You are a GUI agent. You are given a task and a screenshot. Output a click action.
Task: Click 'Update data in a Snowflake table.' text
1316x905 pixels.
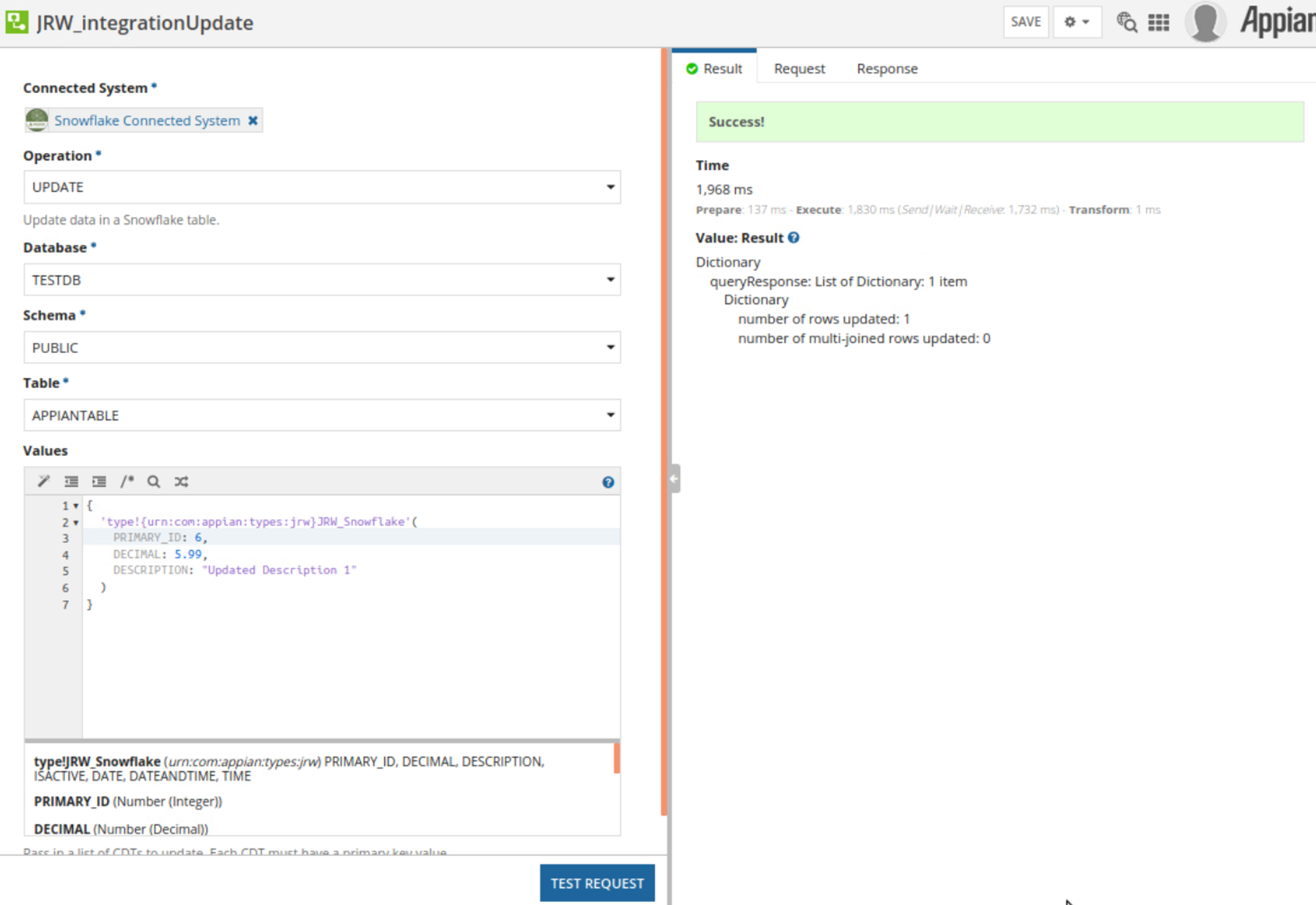point(121,220)
